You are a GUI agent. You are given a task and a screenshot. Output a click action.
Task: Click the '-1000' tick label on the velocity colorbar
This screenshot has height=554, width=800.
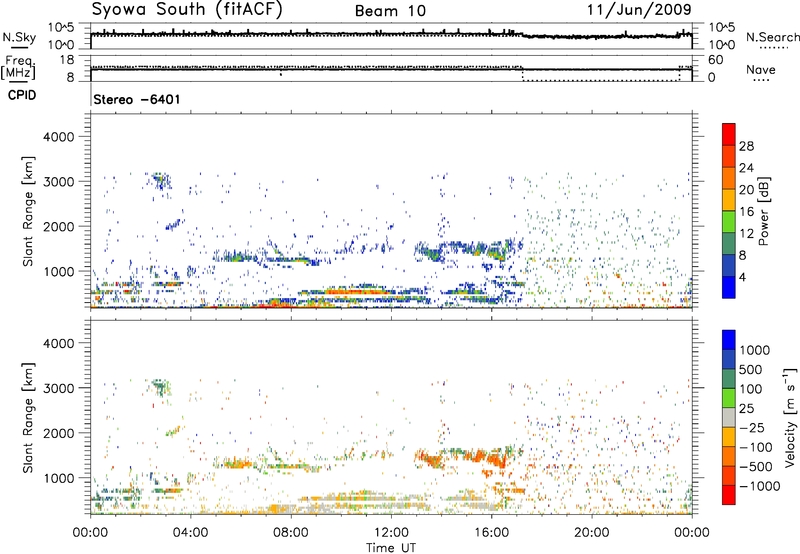point(760,486)
